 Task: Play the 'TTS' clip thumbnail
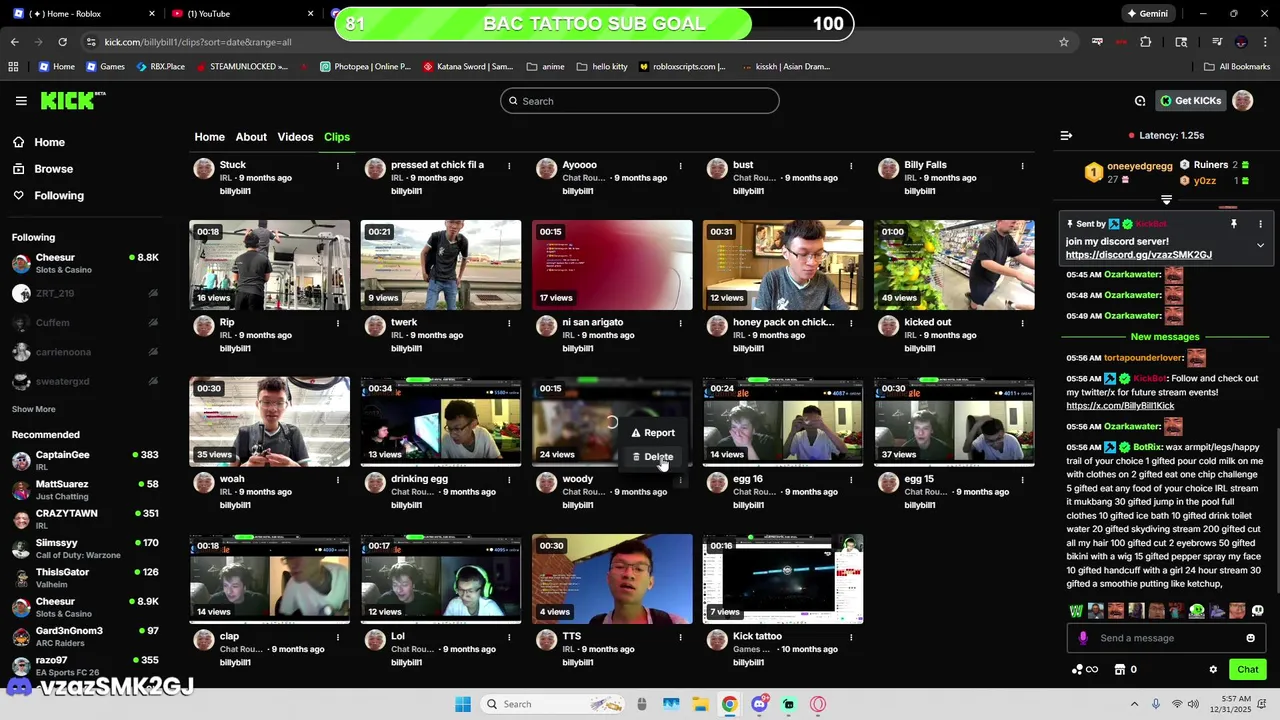point(612,579)
